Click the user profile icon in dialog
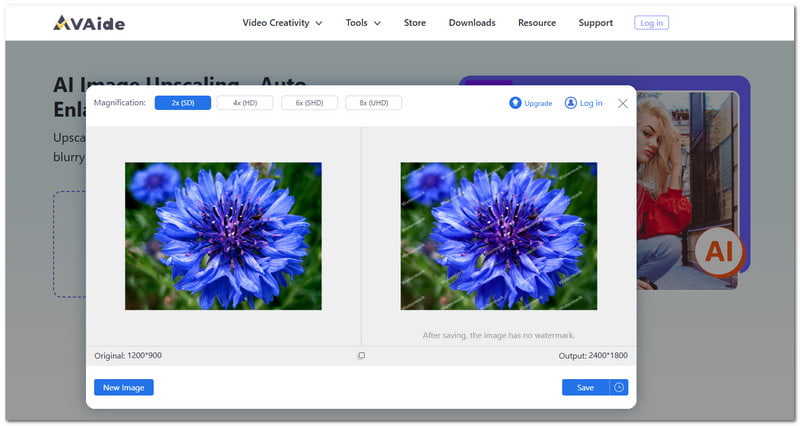This screenshot has width=800, height=426. [570, 103]
